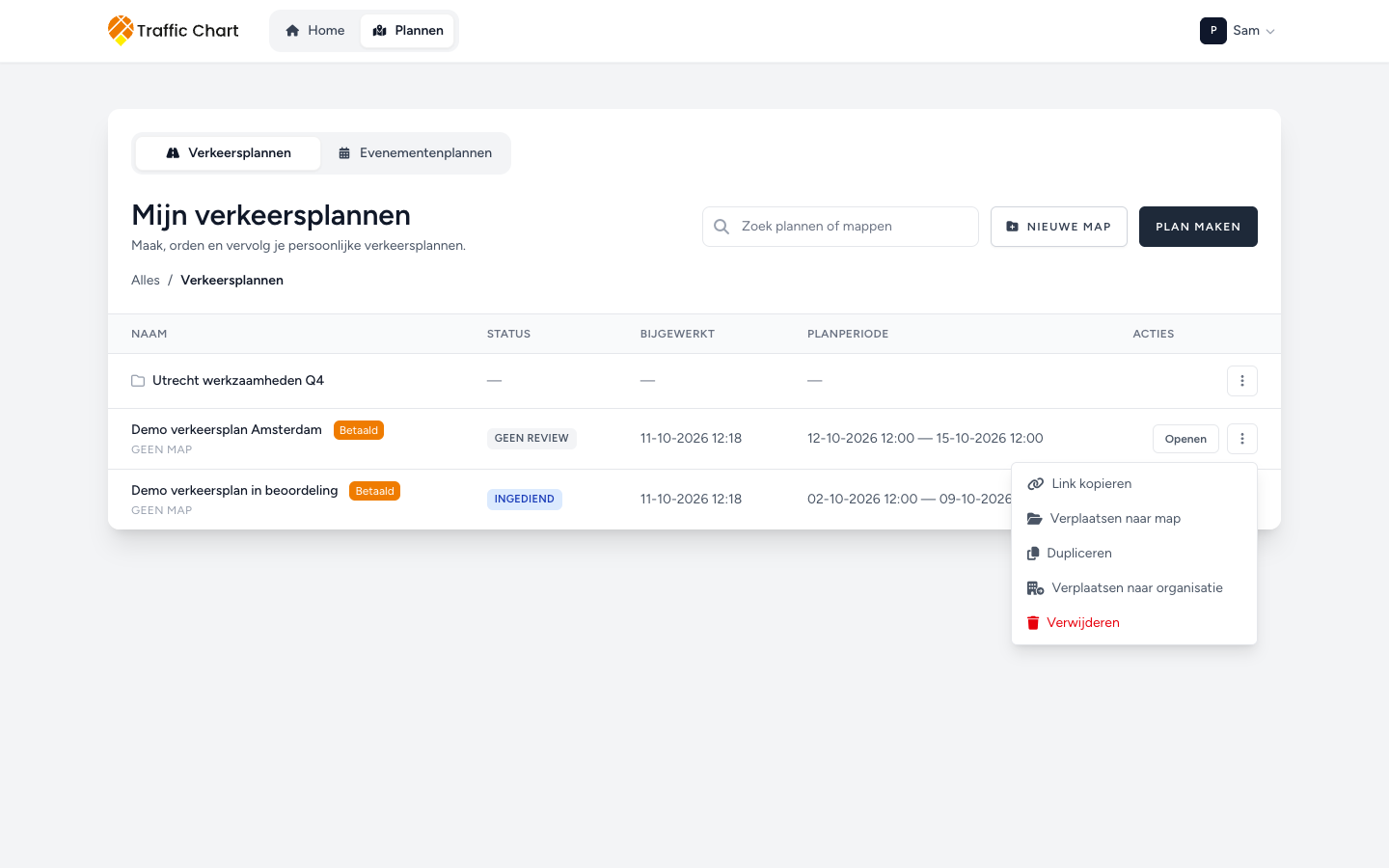Choose Dupliceren in the context menu
This screenshot has width=1389, height=868.
coord(1134,554)
